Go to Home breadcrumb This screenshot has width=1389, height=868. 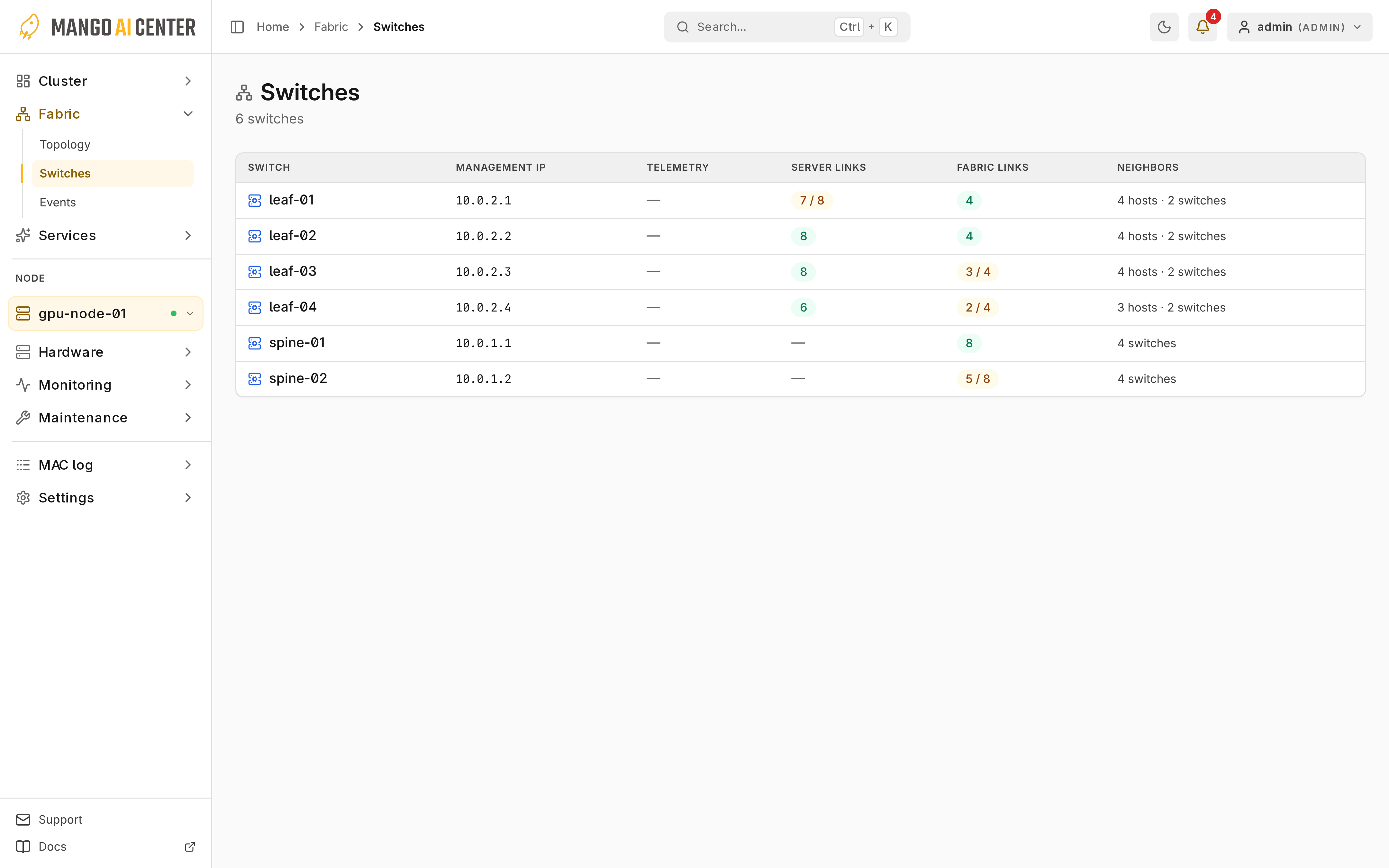click(x=273, y=27)
